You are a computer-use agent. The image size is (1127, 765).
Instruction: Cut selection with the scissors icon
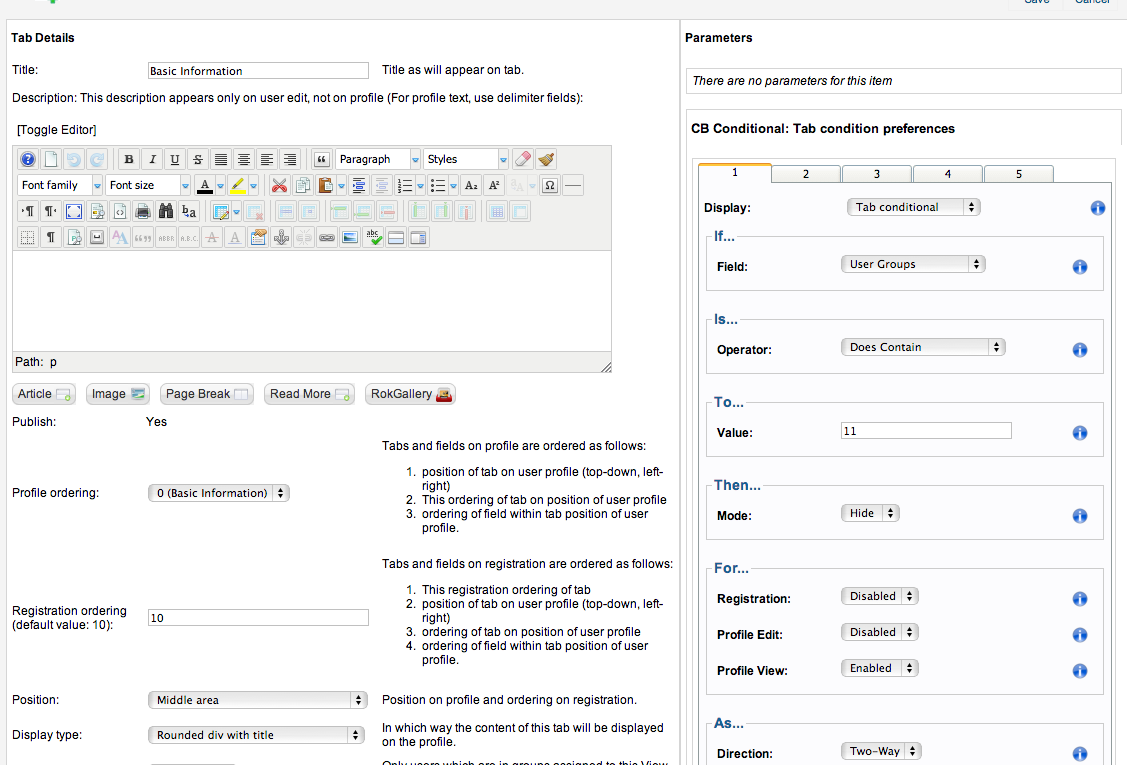click(279, 185)
